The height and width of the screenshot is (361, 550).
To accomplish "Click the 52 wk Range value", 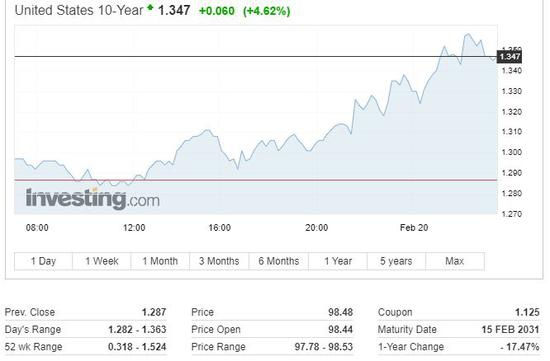I will [137, 347].
